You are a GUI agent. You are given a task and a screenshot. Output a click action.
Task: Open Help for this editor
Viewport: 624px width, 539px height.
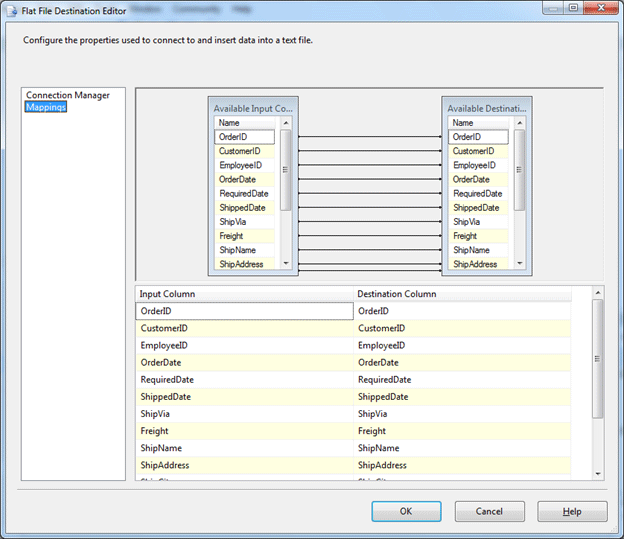click(572, 511)
